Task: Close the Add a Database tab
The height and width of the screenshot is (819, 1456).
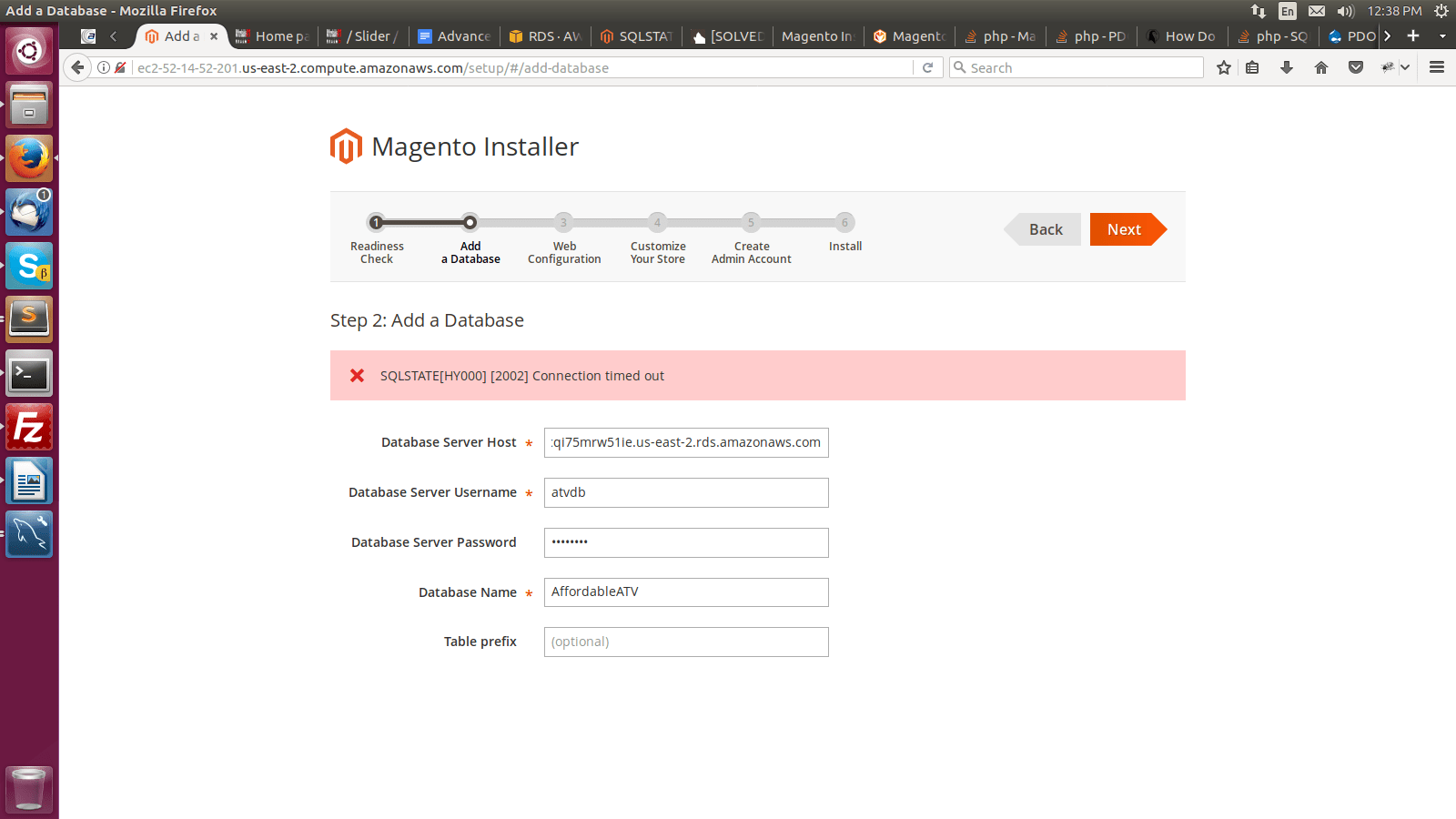Action: coord(214,36)
